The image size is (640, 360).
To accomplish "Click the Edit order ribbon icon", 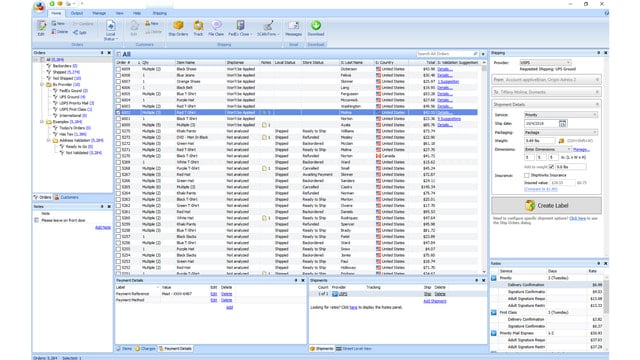I will pos(41,28).
